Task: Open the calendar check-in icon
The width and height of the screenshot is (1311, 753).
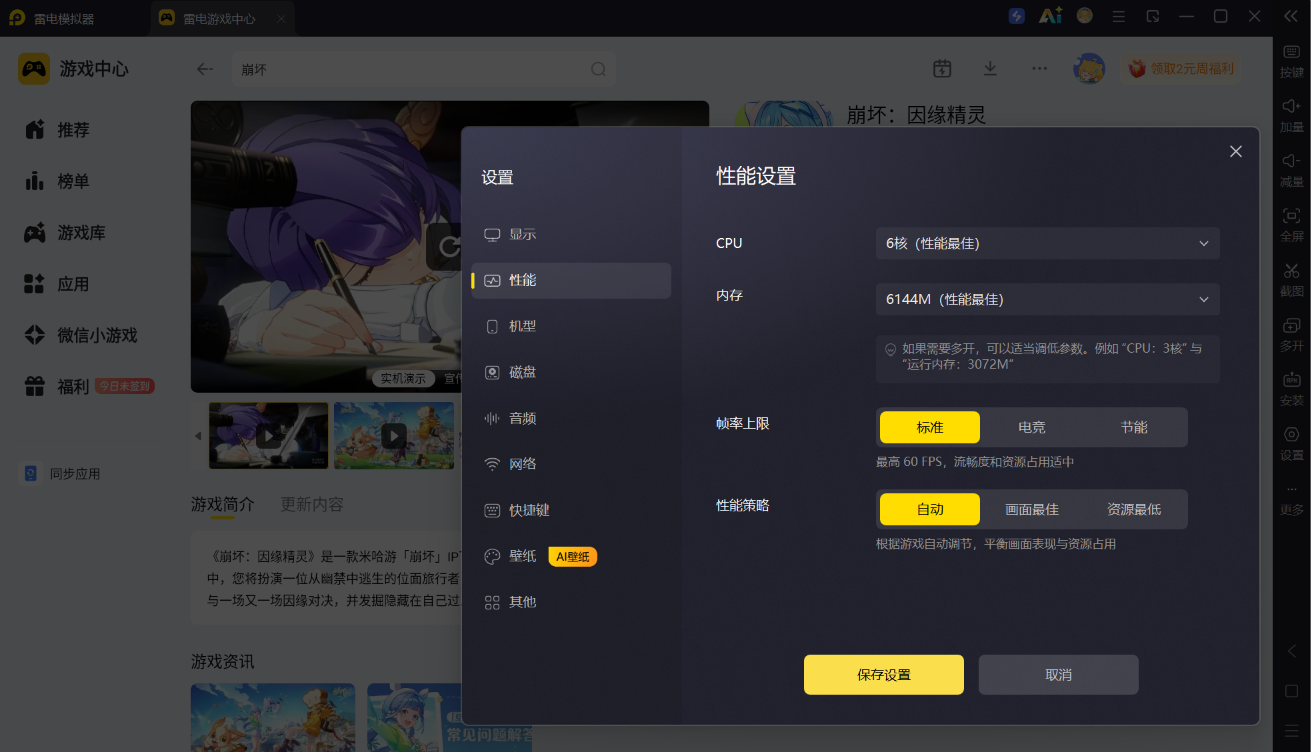Action: tap(942, 68)
